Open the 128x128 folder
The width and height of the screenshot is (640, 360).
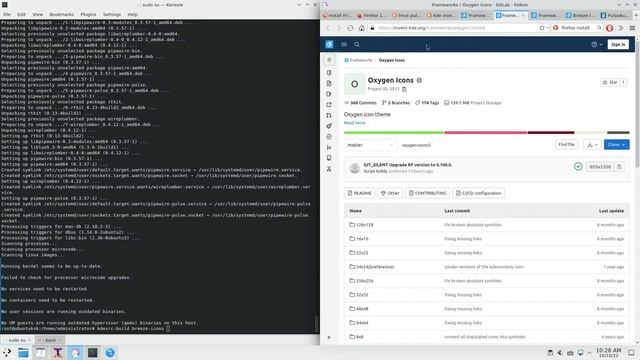[x=364, y=225]
